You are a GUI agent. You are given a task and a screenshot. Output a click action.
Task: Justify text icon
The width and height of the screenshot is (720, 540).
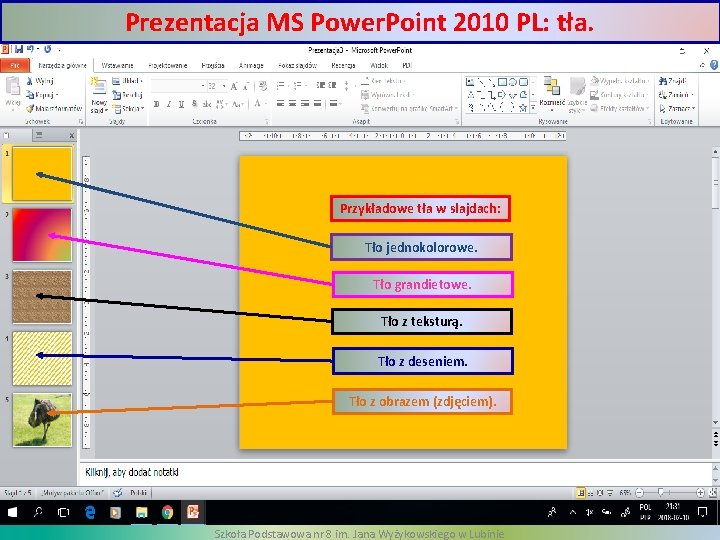coord(317,103)
